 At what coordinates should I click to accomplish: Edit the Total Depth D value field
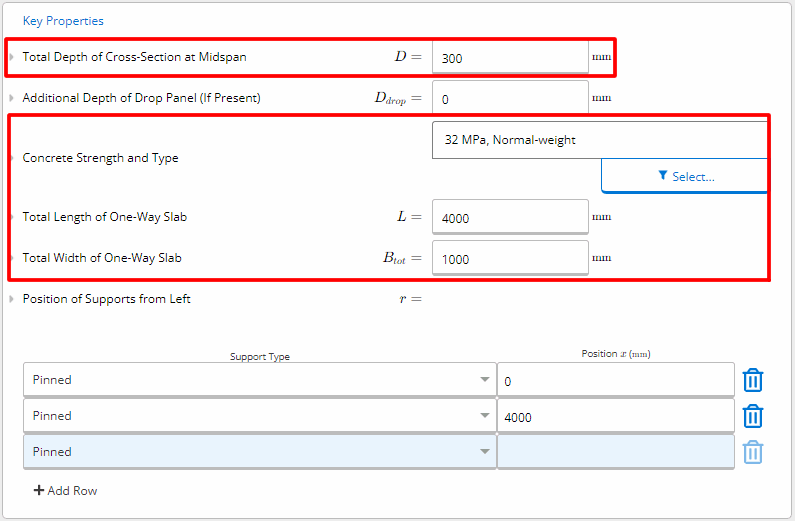pos(510,57)
